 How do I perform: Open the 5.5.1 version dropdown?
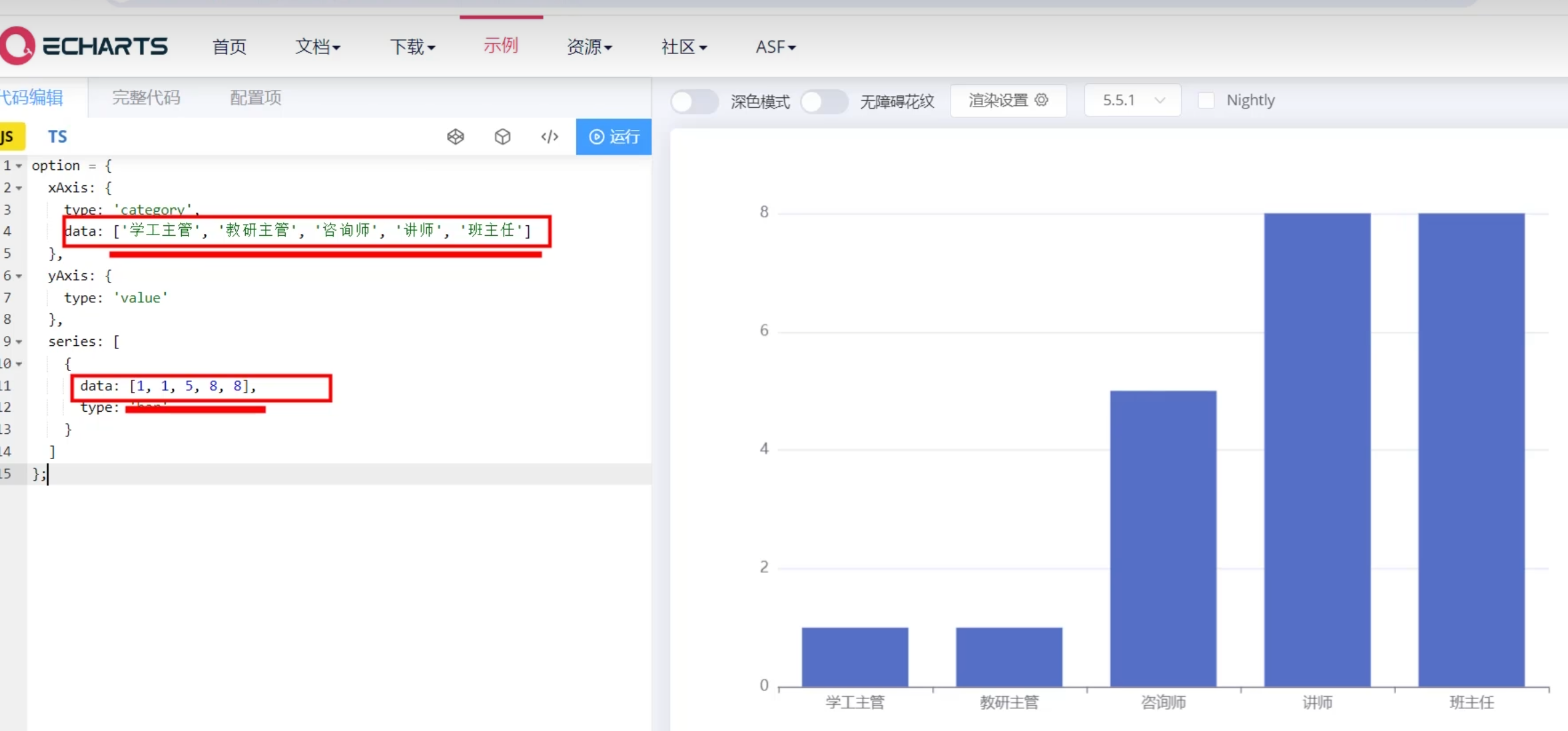[1132, 100]
